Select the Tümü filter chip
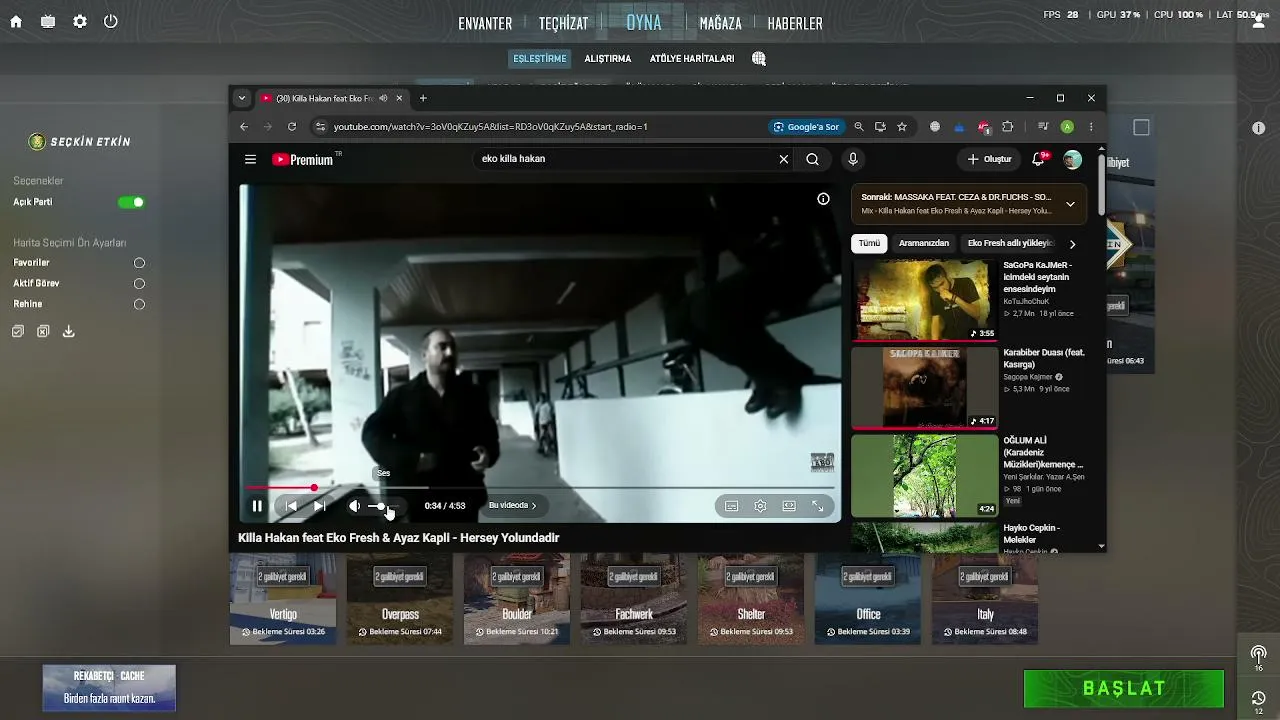Screen dimensions: 1280x720 pos(869,243)
